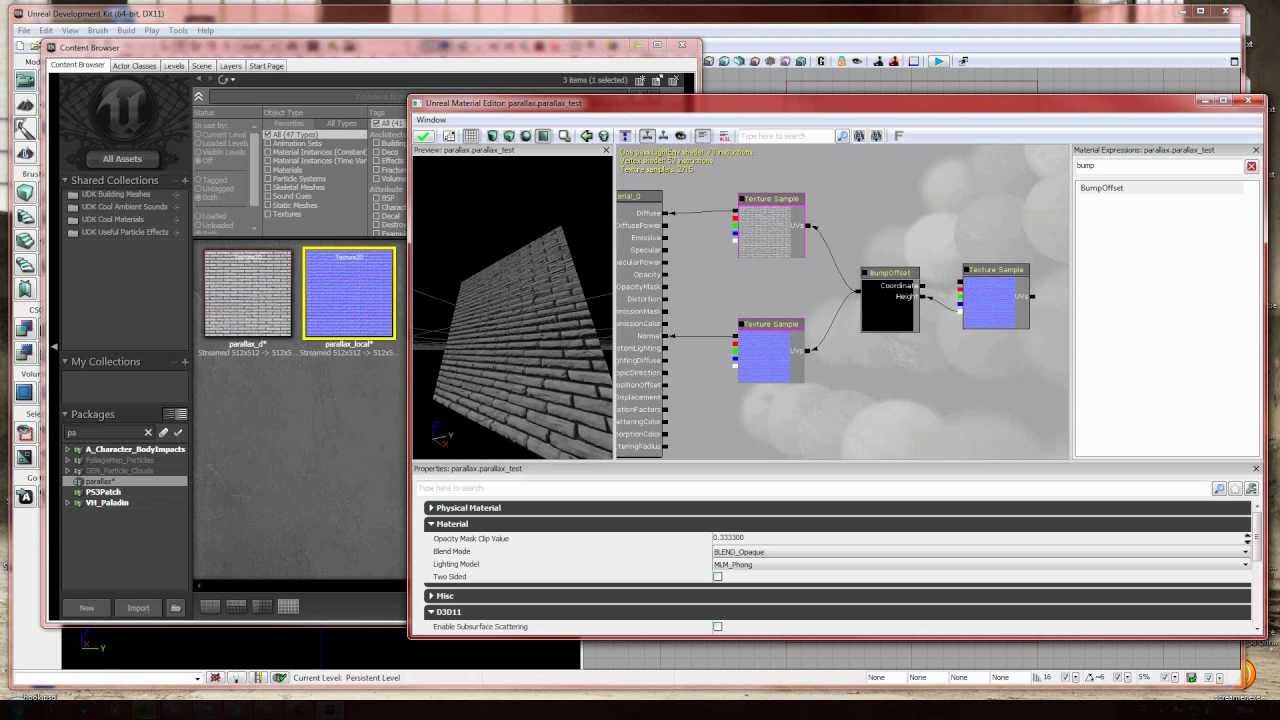Select sphere preview primitive

[x=526, y=136]
